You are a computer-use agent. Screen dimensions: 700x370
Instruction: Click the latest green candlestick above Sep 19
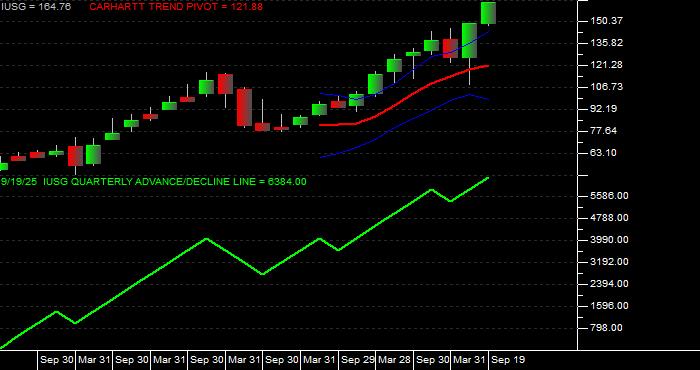pos(488,13)
